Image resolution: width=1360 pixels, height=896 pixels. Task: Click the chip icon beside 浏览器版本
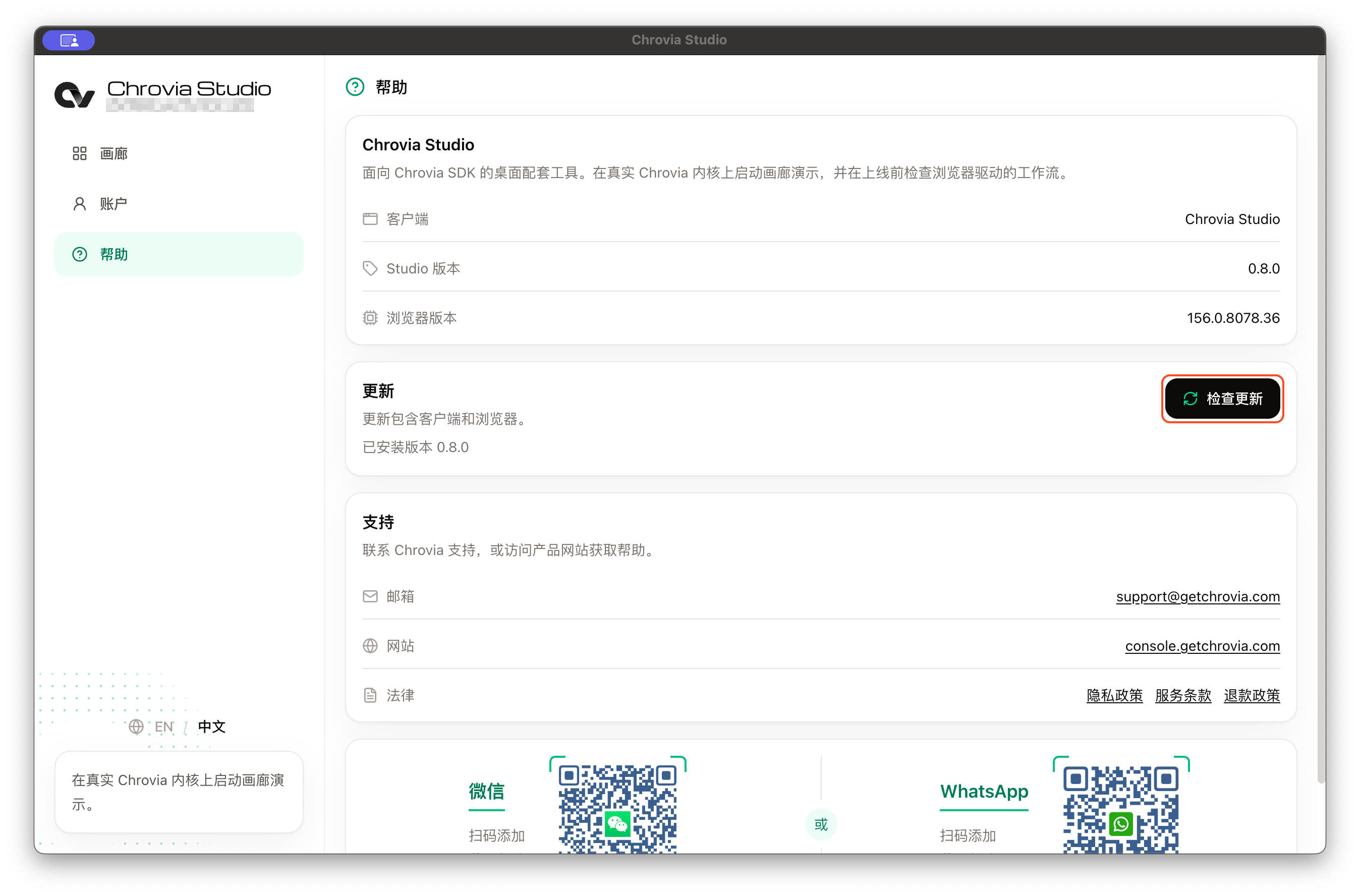pos(370,318)
